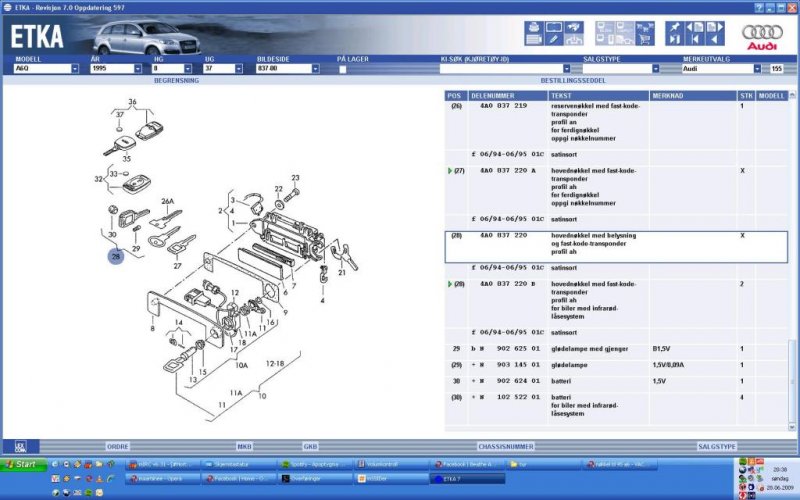Click the previous page arrow icon

(692, 27)
